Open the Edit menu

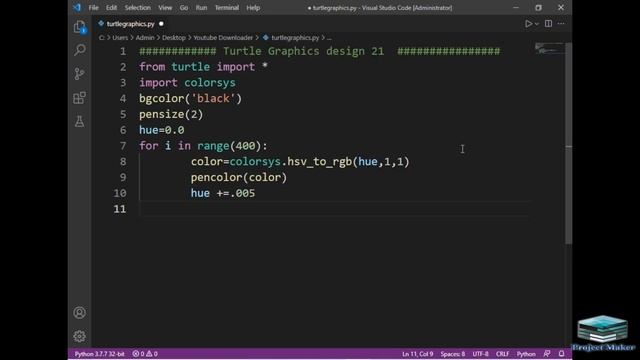coord(111,8)
